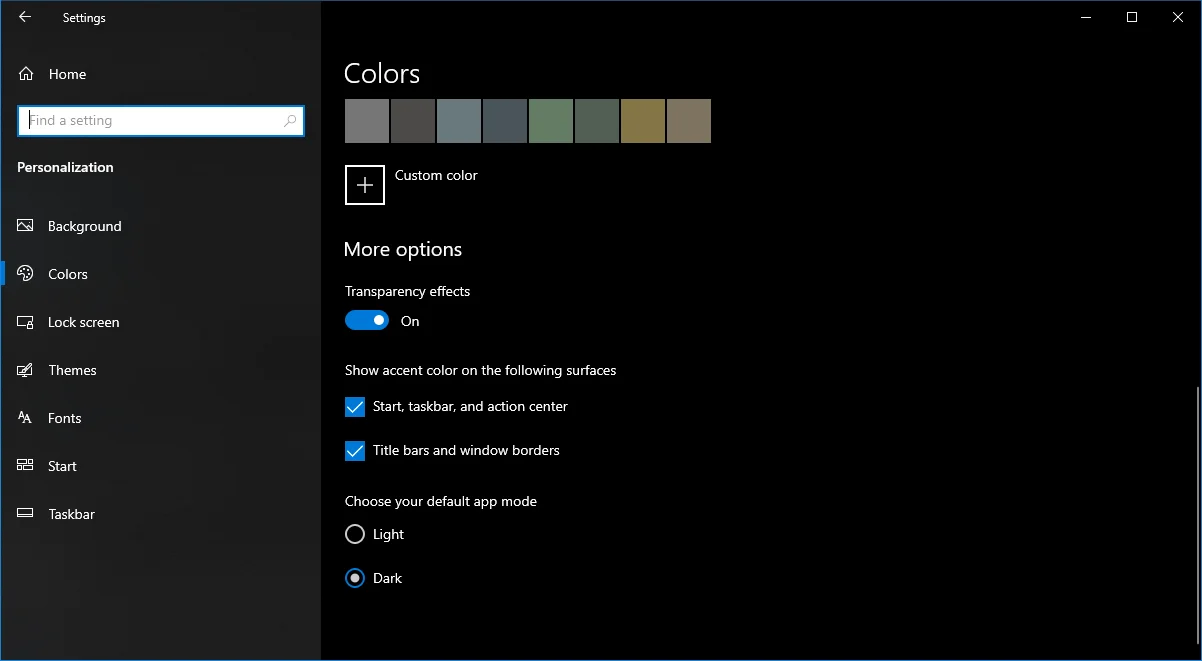Click the Taskbar icon in sidebar
The height and width of the screenshot is (661, 1202).
[26, 514]
